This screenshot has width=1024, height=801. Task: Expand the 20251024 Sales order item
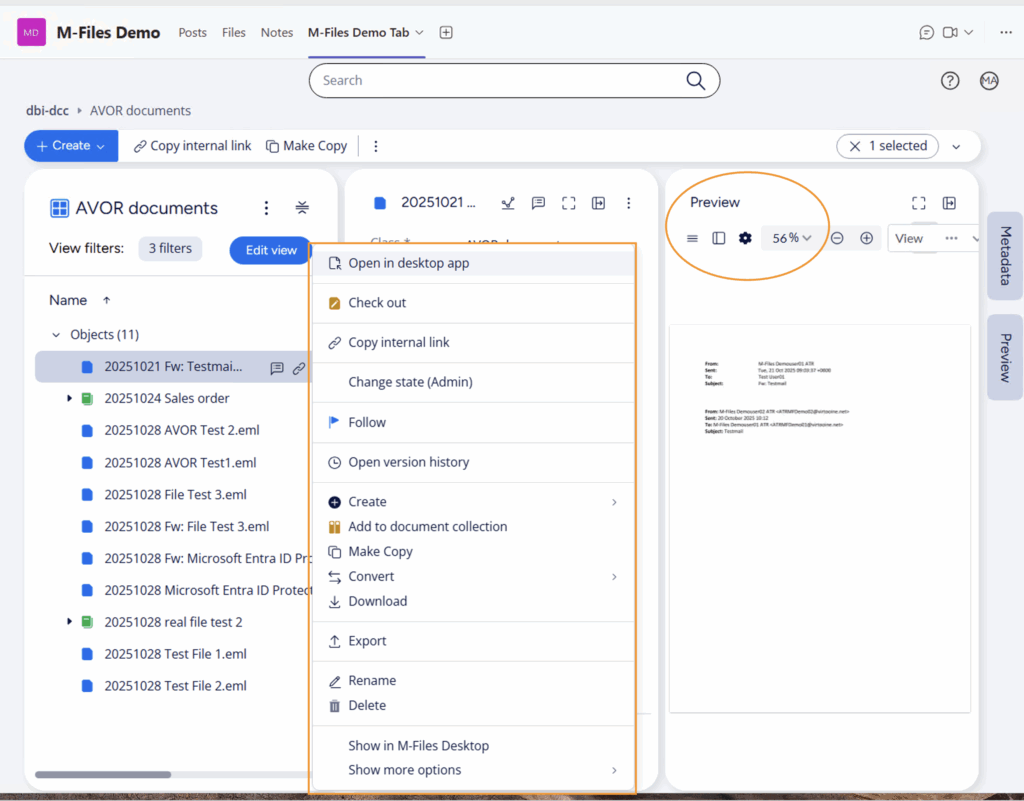[70, 398]
